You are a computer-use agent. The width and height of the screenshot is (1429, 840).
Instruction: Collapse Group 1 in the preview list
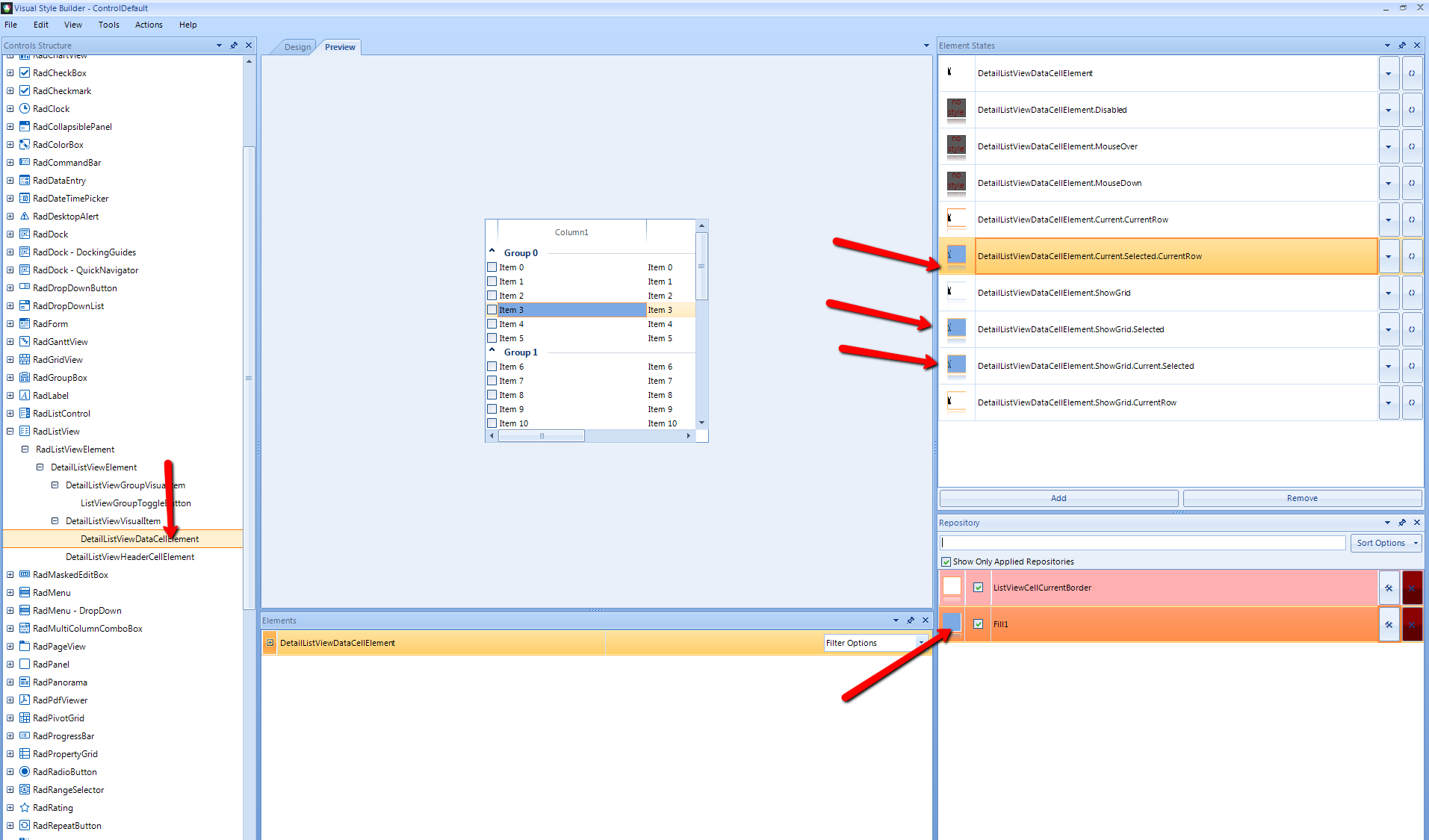click(492, 350)
